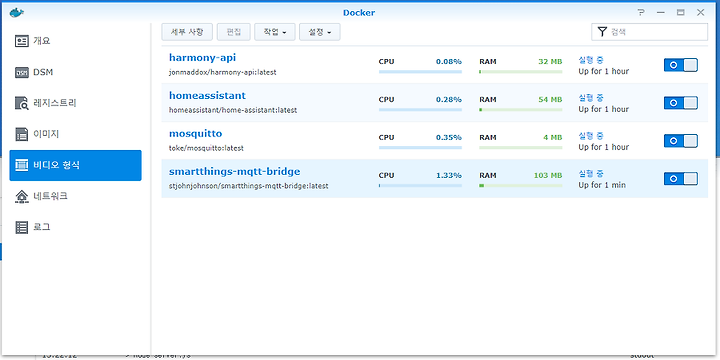The height and width of the screenshot is (360, 720).
Task: Click the 개요 overview sidebar icon
Action: tap(22, 41)
